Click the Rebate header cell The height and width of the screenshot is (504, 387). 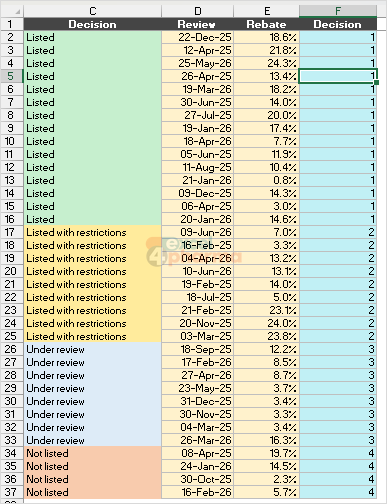[266, 24]
